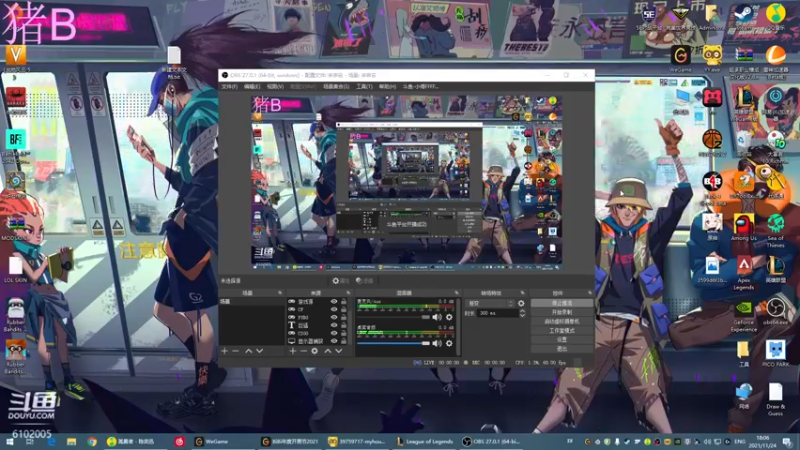Open the Scene Collection (S) menu
The width and height of the screenshot is (800, 450).
tap(336, 87)
